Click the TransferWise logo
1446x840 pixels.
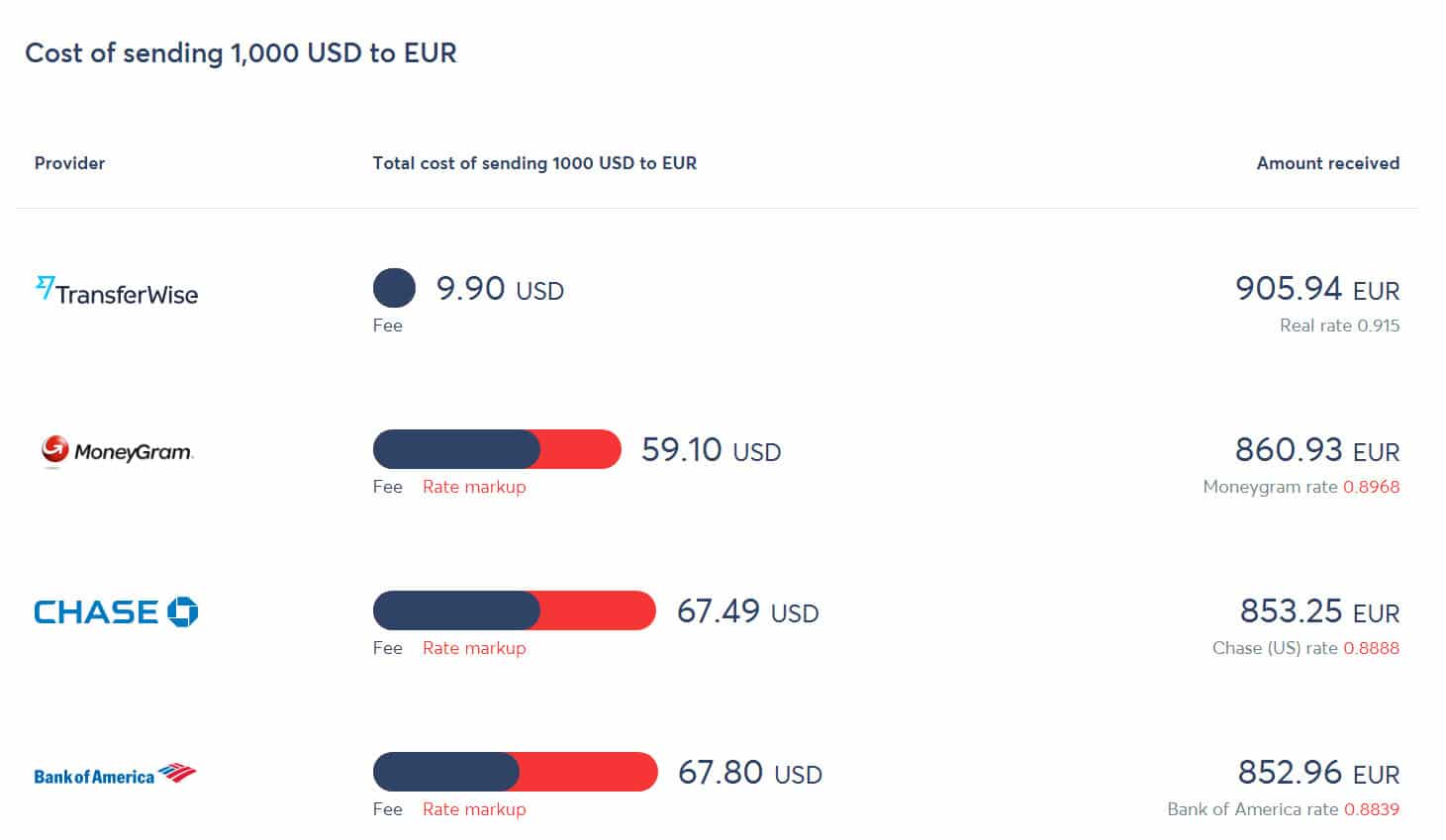tap(117, 291)
